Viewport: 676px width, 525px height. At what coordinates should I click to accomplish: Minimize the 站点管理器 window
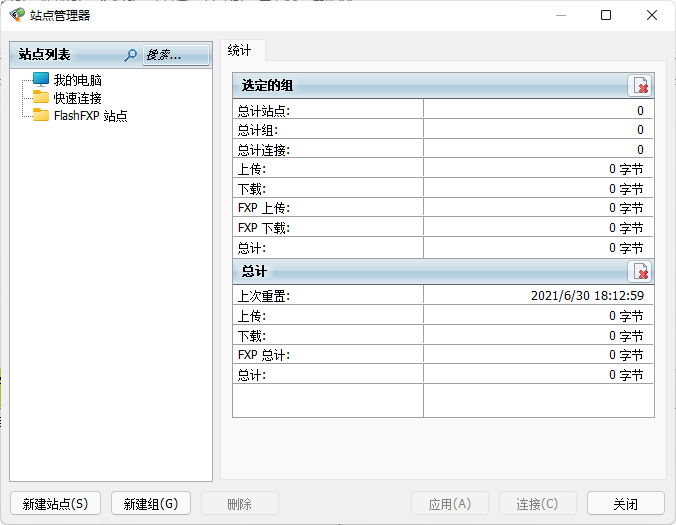point(560,15)
